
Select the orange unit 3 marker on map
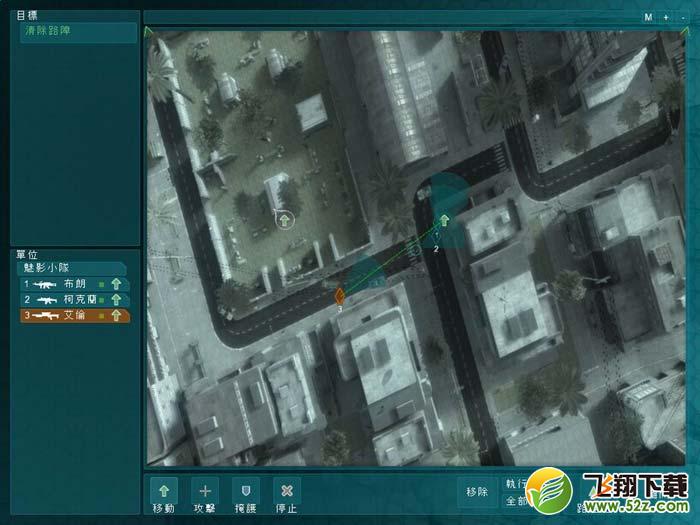[340, 296]
